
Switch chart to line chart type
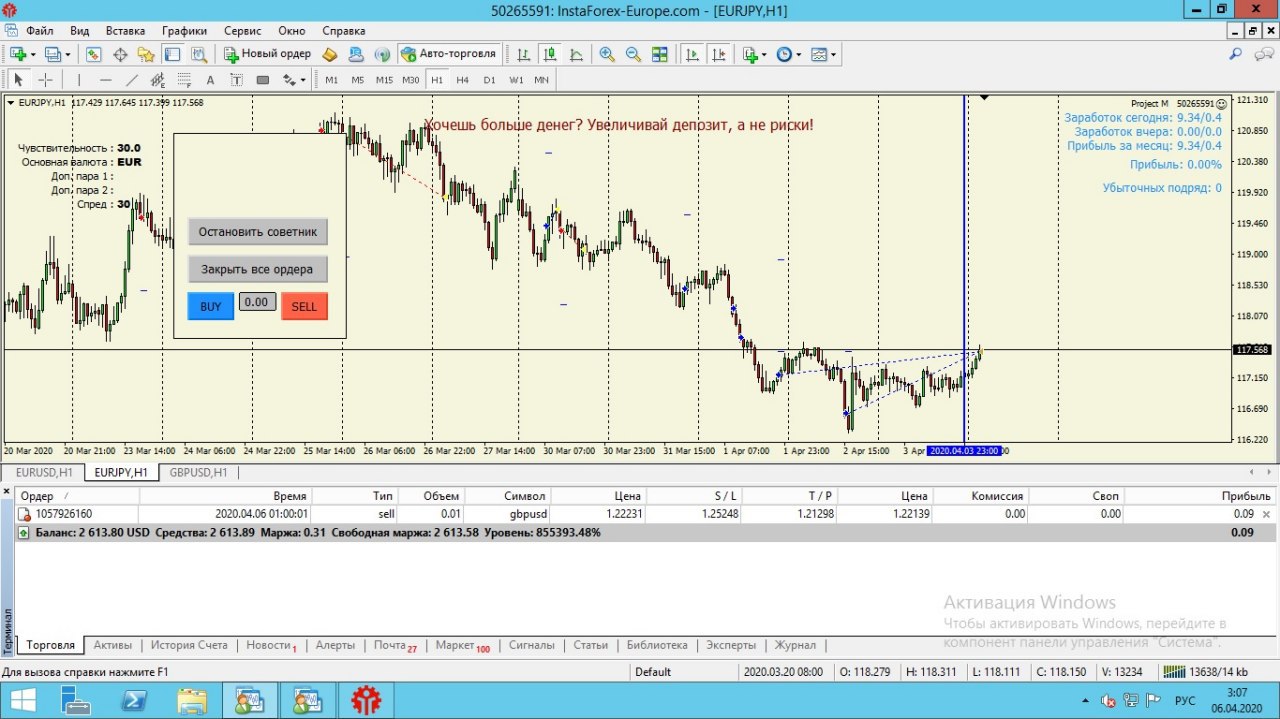(x=576, y=54)
